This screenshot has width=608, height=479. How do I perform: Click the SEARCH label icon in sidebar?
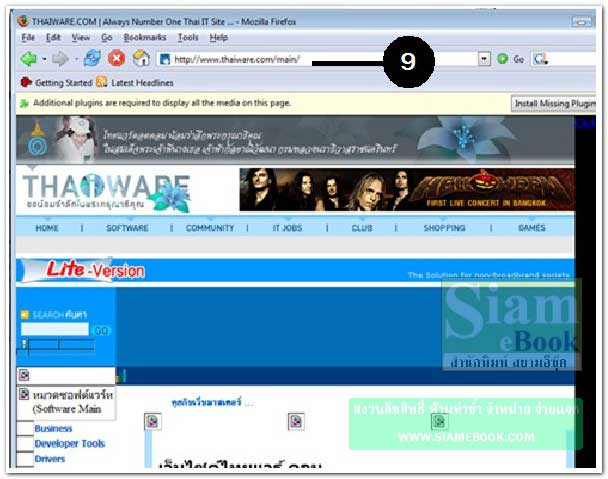25,315
